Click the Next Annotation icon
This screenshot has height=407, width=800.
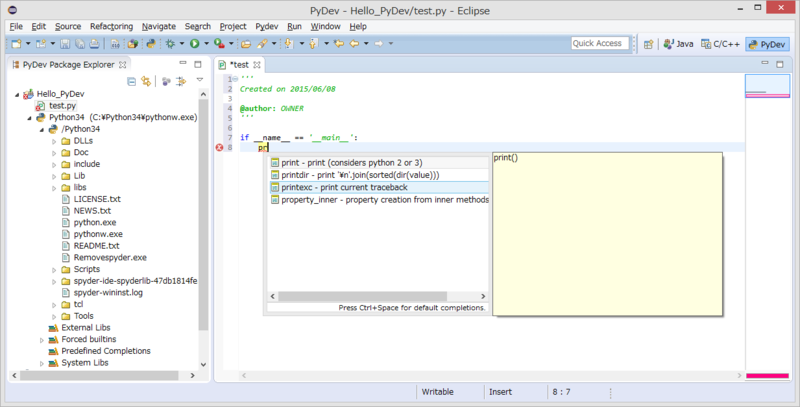289,44
